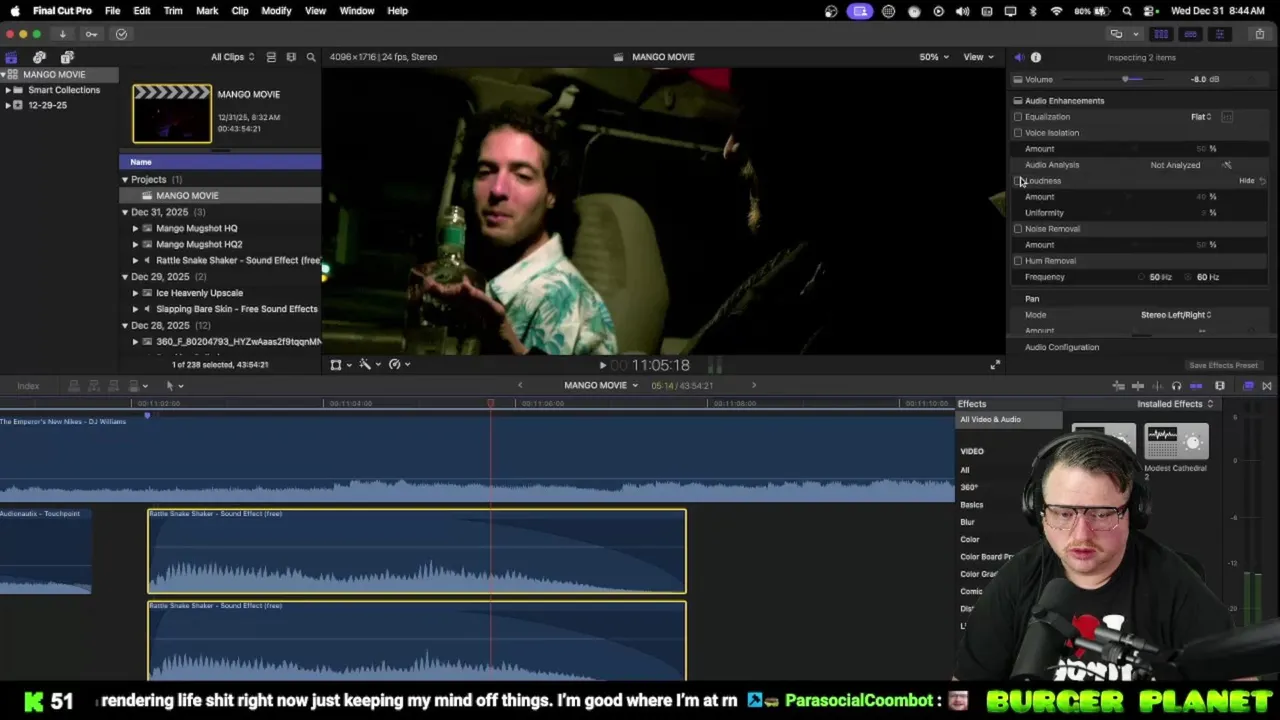The height and width of the screenshot is (720, 1280).
Task: Open the Mark menu
Action: pyautogui.click(x=207, y=11)
